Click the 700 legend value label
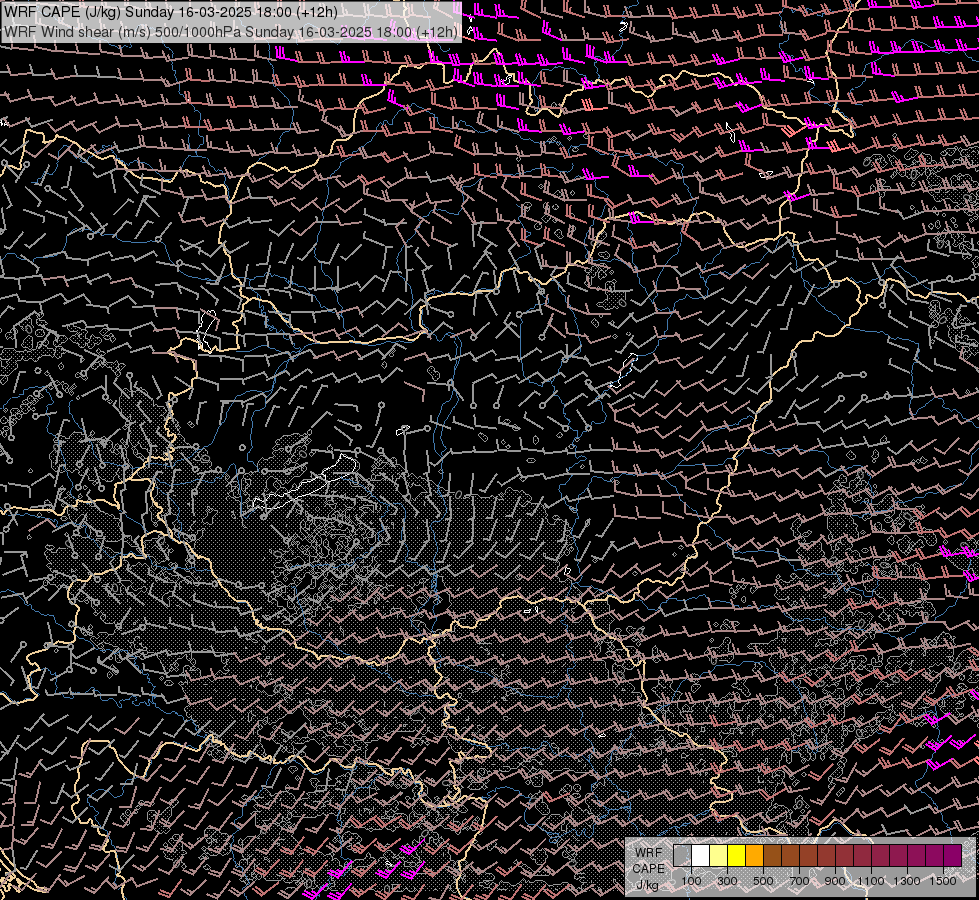The height and width of the screenshot is (900, 979). click(x=799, y=881)
